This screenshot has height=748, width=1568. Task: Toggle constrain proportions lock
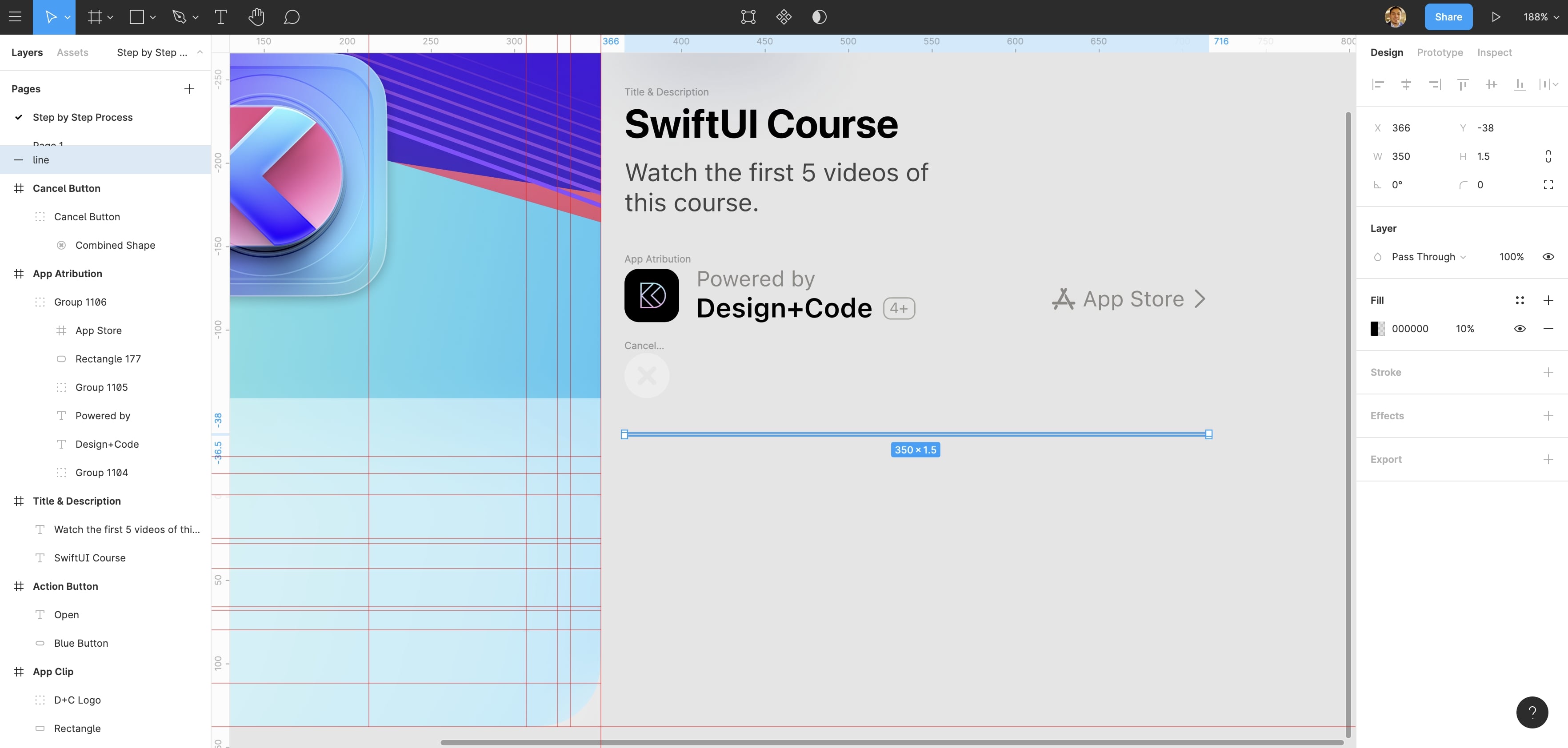pos(1548,157)
